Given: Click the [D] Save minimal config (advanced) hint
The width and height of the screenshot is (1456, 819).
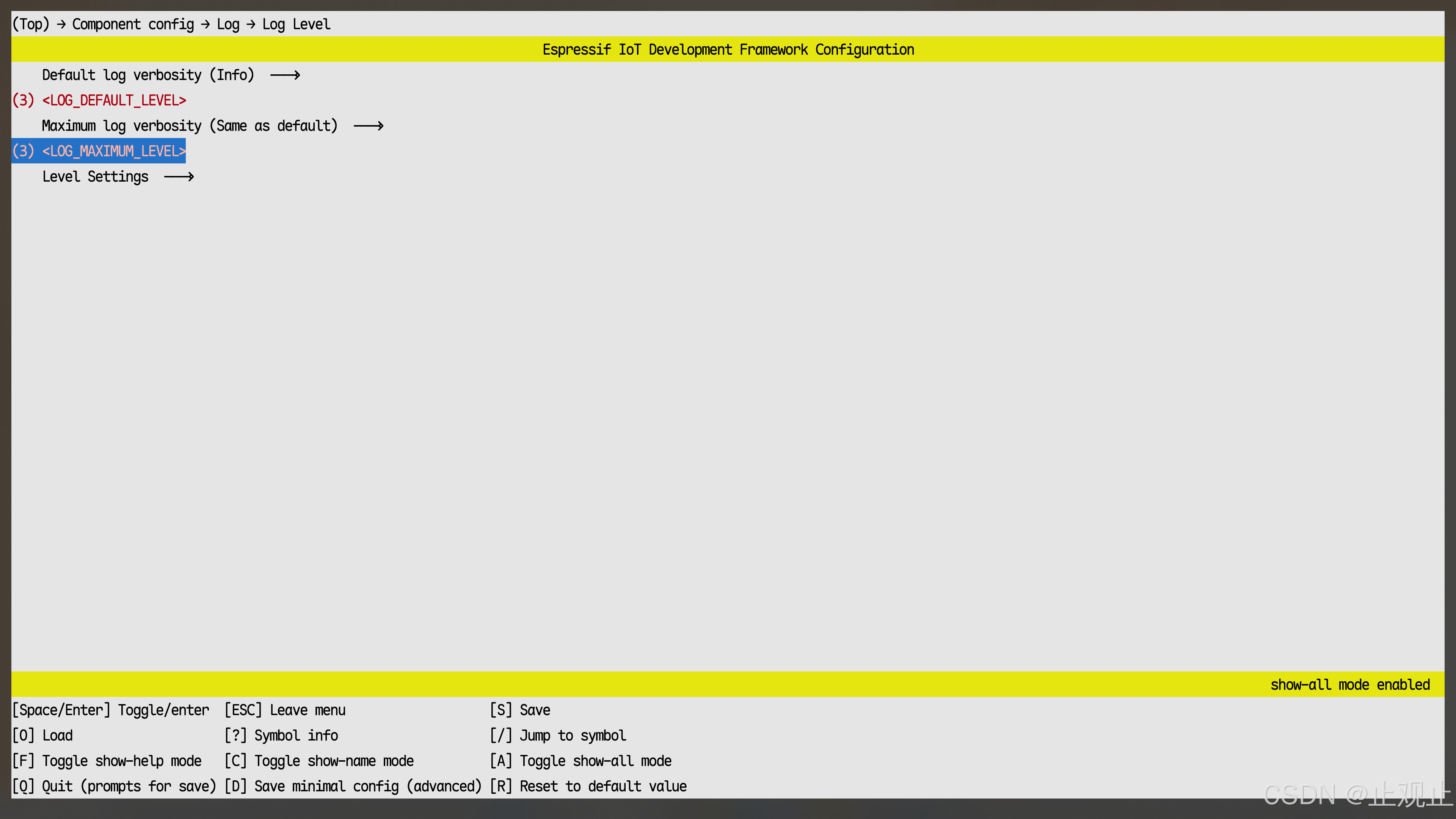Looking at the screenshot, I should [x=353, y=787].
